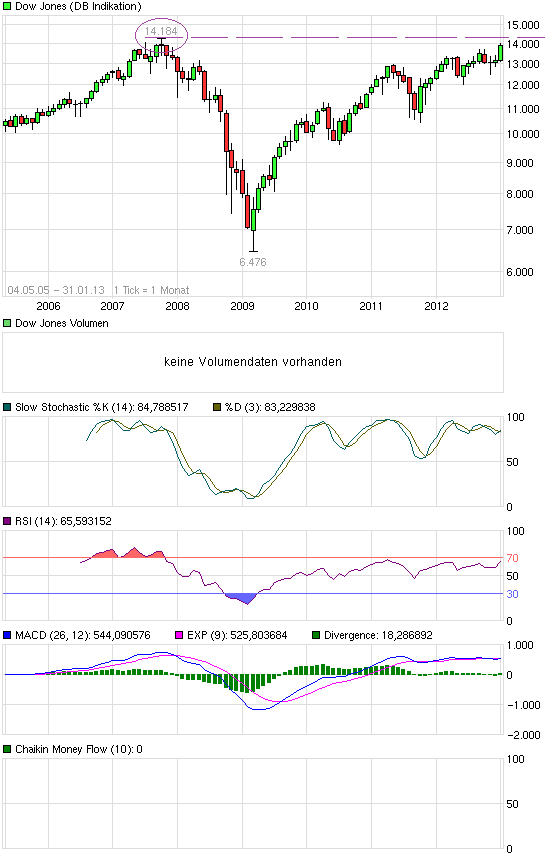
Task: Click the -1.000 MACD axis label
Action: [523, 705]
